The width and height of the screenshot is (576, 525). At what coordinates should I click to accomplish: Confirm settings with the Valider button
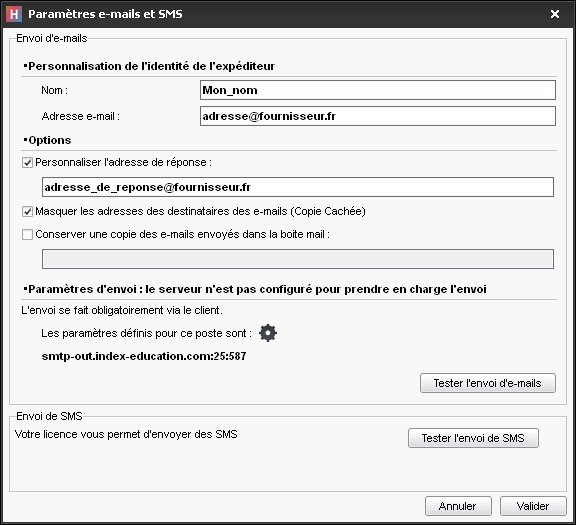[533, 506]
